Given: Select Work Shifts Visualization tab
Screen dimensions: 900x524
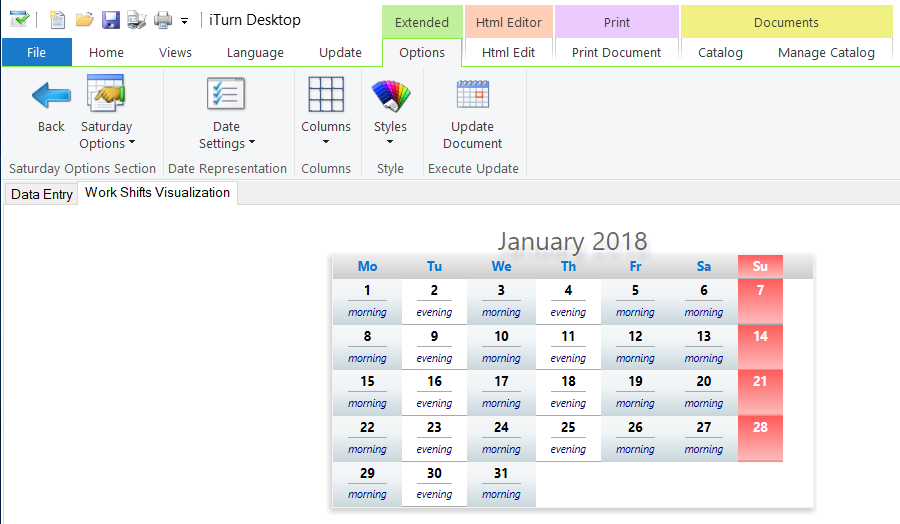Looking at the screenshot, I should tap(157, 193).
